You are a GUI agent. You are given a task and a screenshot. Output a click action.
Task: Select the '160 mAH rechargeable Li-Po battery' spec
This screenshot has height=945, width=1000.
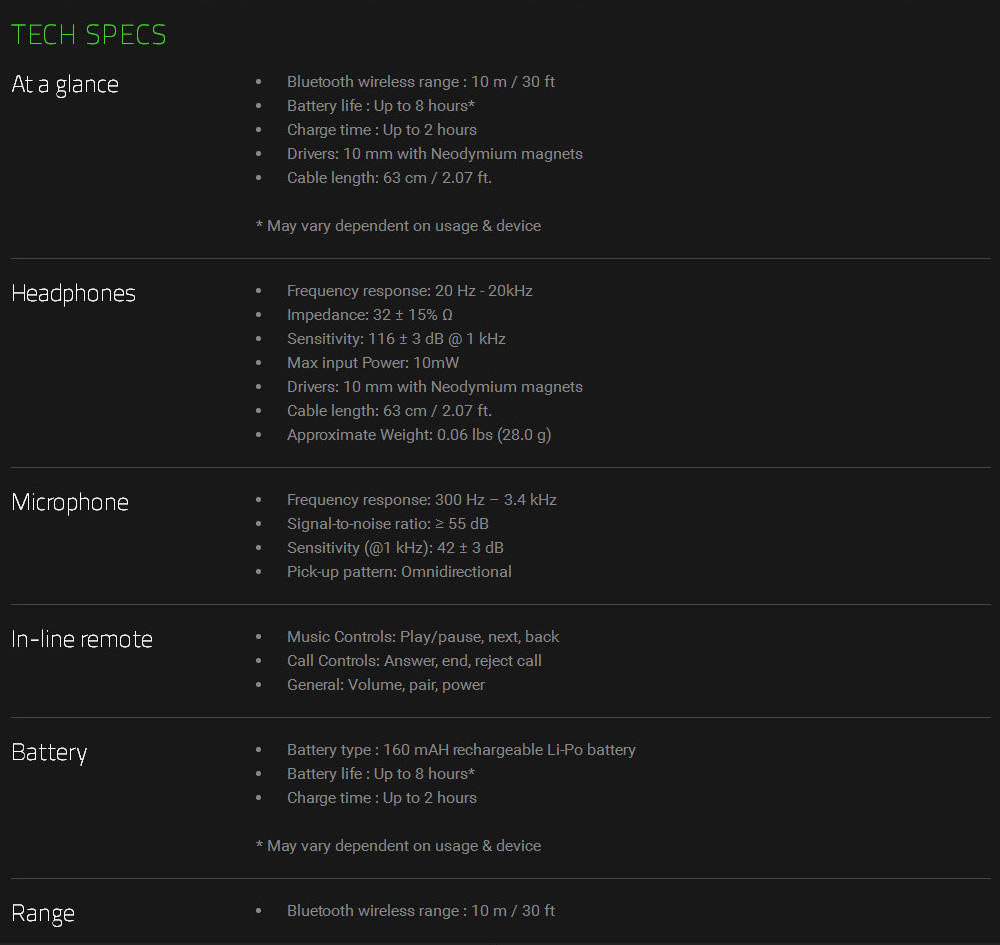pyautogui.click(x=461, y=749)
